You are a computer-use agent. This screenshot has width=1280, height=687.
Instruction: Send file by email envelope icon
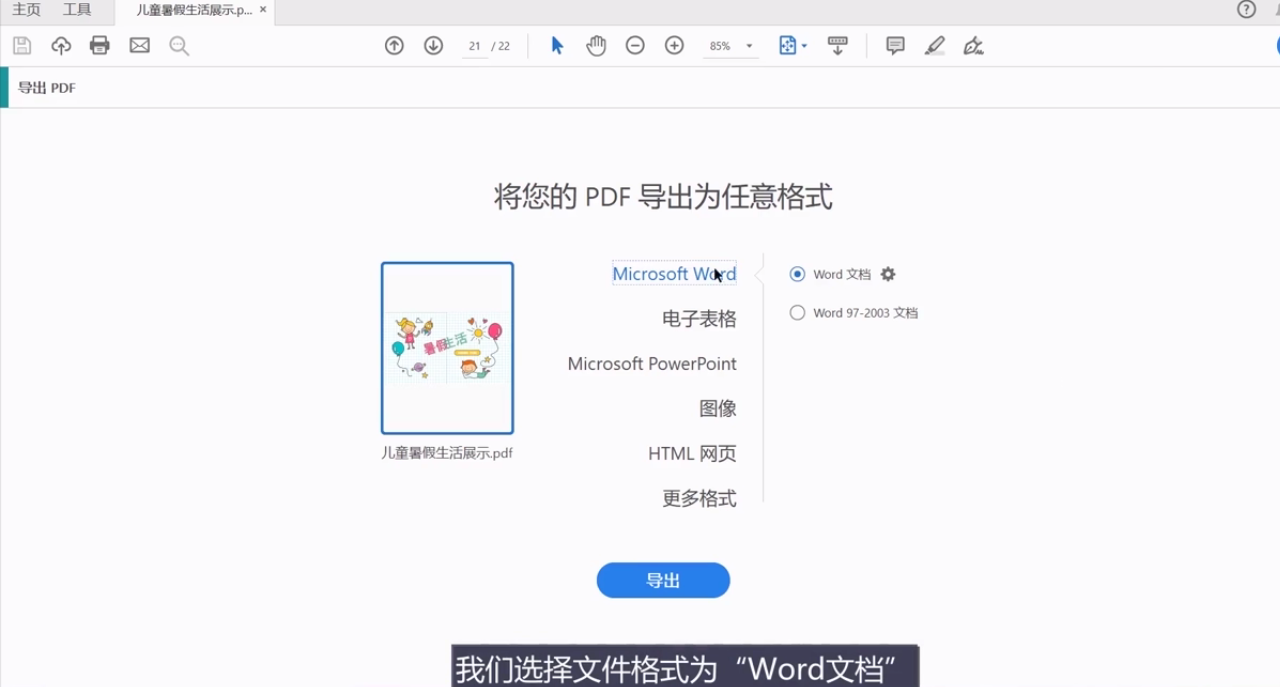click(x=140, y=46)
